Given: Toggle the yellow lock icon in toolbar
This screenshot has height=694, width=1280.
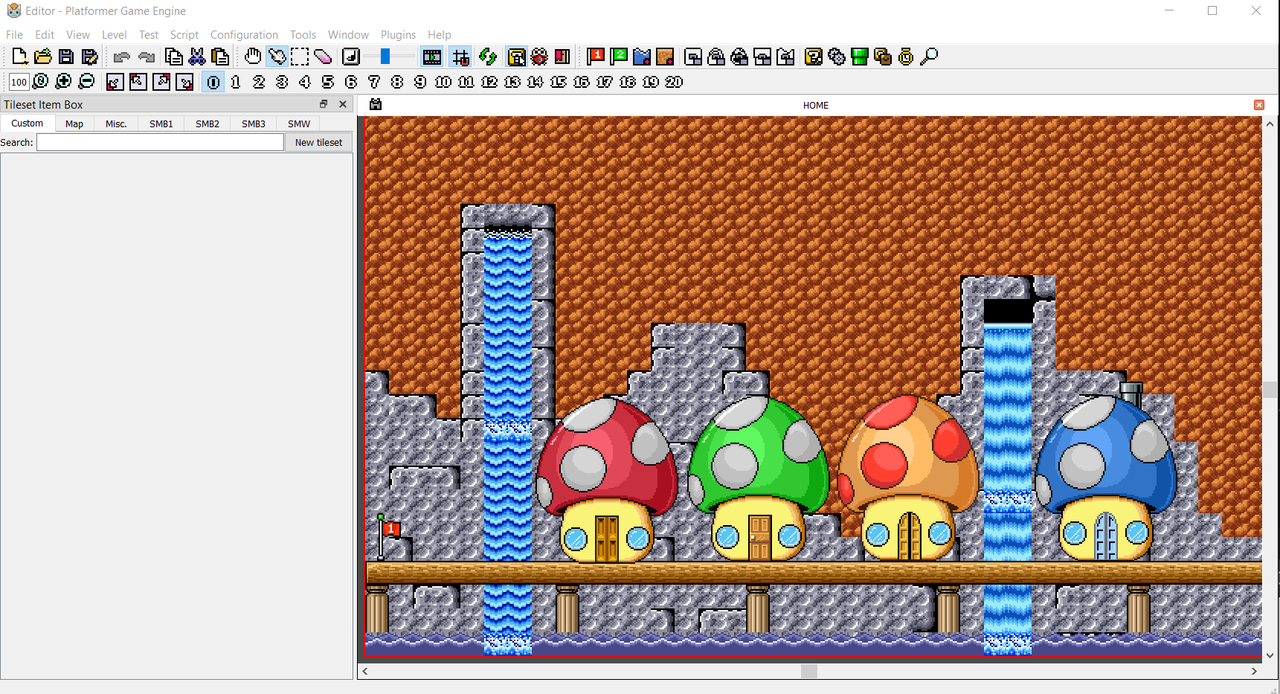Looking at the screenshot, I should pos(516,57).
